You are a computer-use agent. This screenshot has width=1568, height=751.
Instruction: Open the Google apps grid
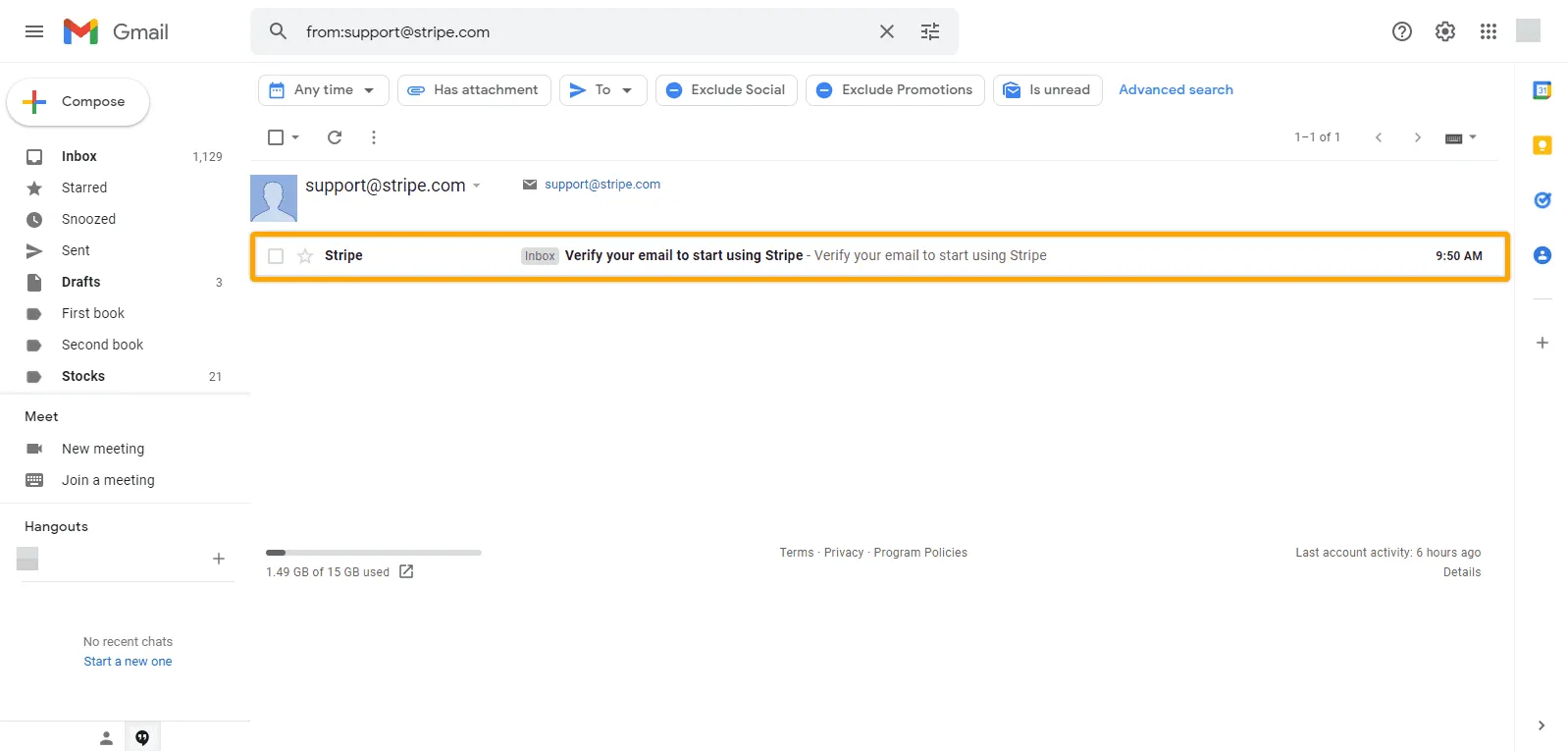tap(1488, 31)
